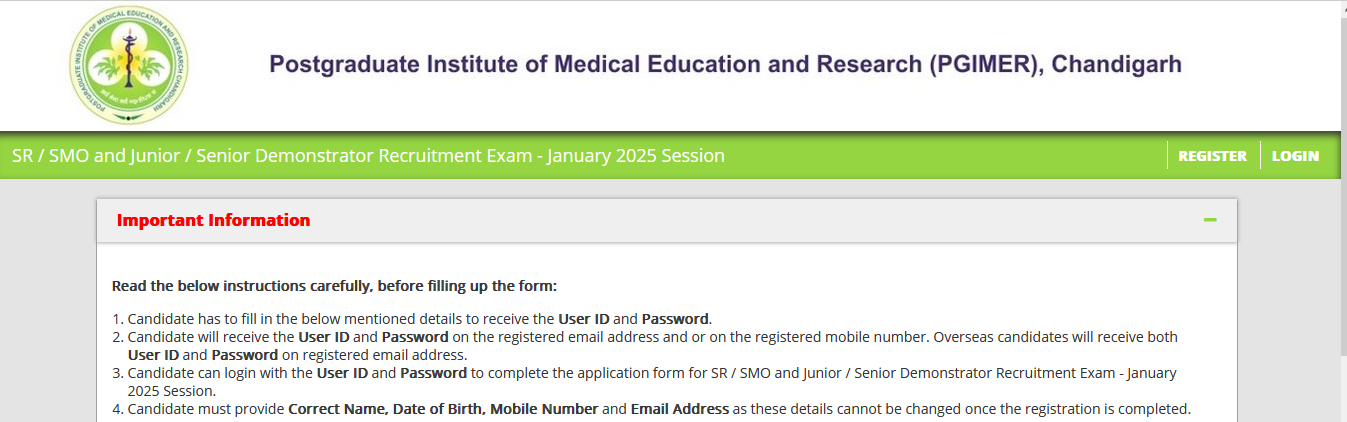Collapse Important Information with minus icon

[1210, 220]
